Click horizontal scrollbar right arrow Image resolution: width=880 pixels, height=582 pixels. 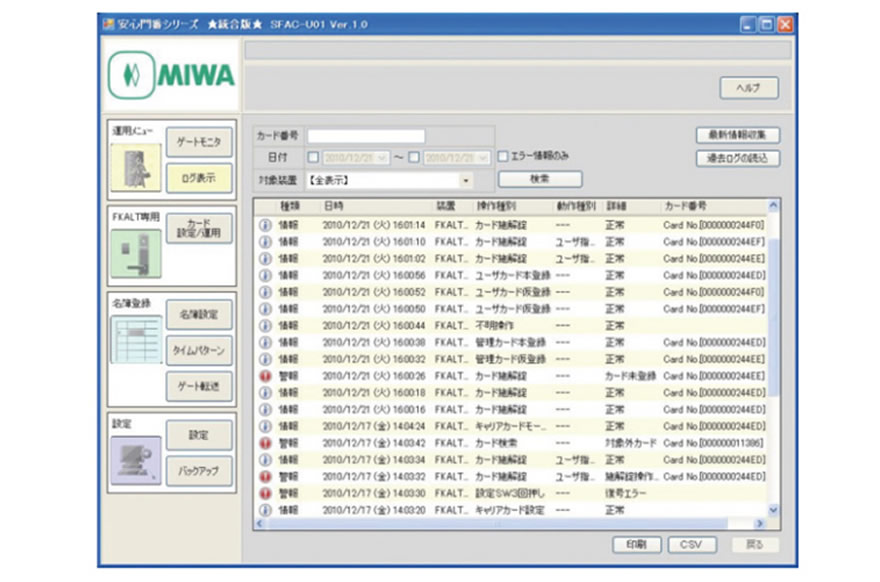759,524
